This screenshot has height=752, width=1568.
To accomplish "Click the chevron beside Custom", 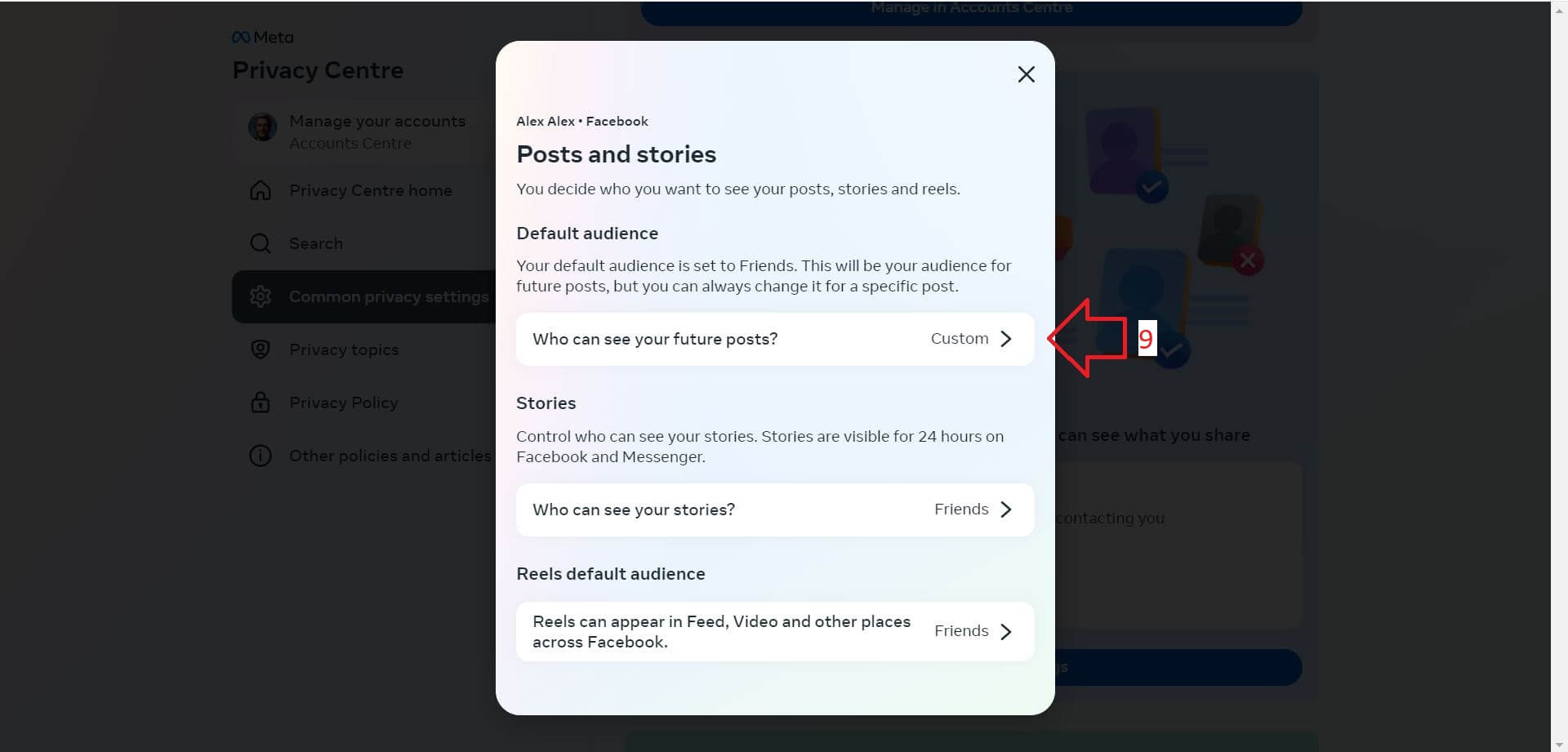I will point(1006,339).
